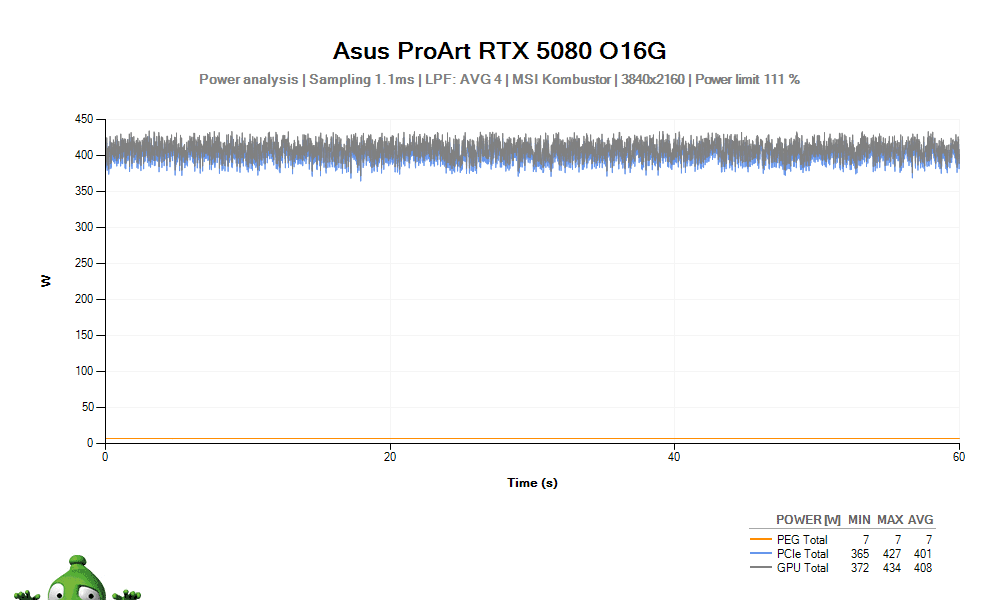The width and height of the screenshot is (1000, 600).
Task: Click the 450 tick on the y-axis
Action: click(84, 120)
